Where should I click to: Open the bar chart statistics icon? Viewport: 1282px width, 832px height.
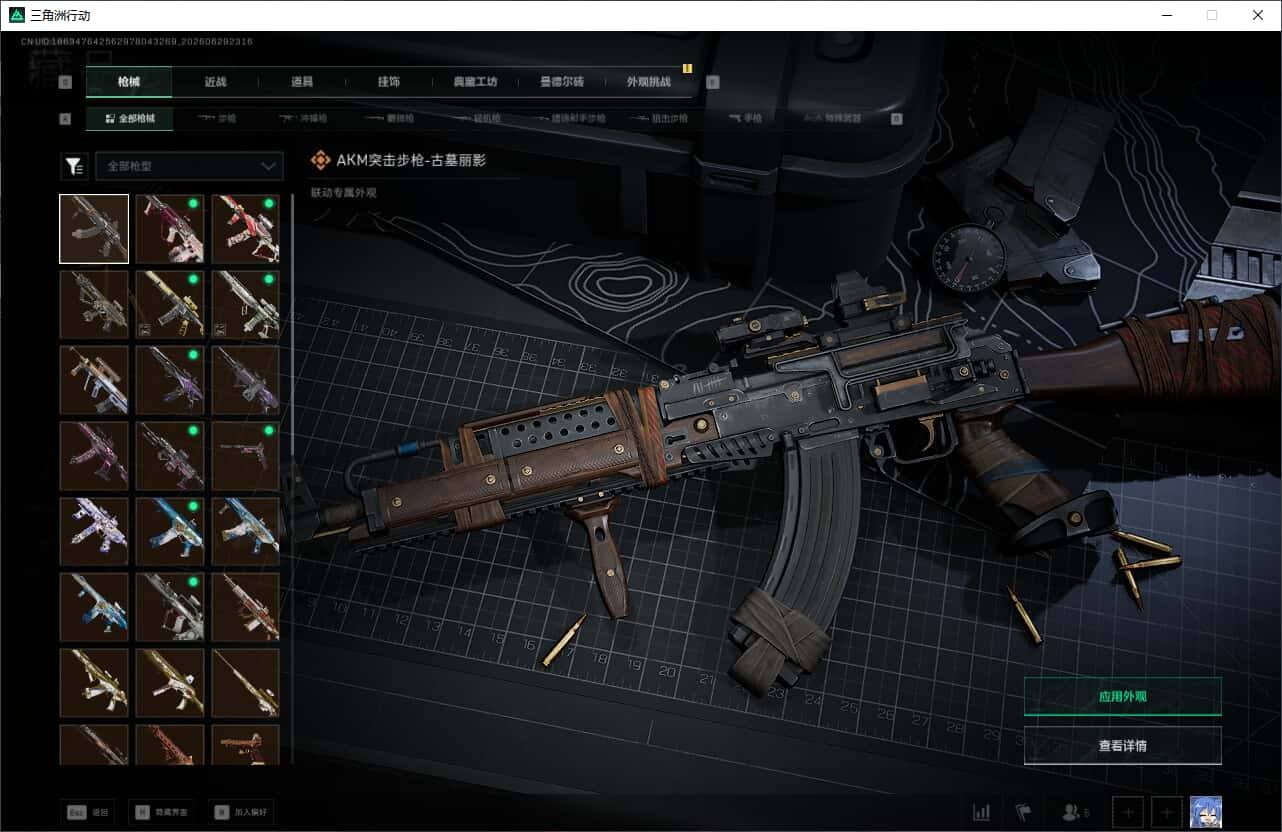pos(981,812)
